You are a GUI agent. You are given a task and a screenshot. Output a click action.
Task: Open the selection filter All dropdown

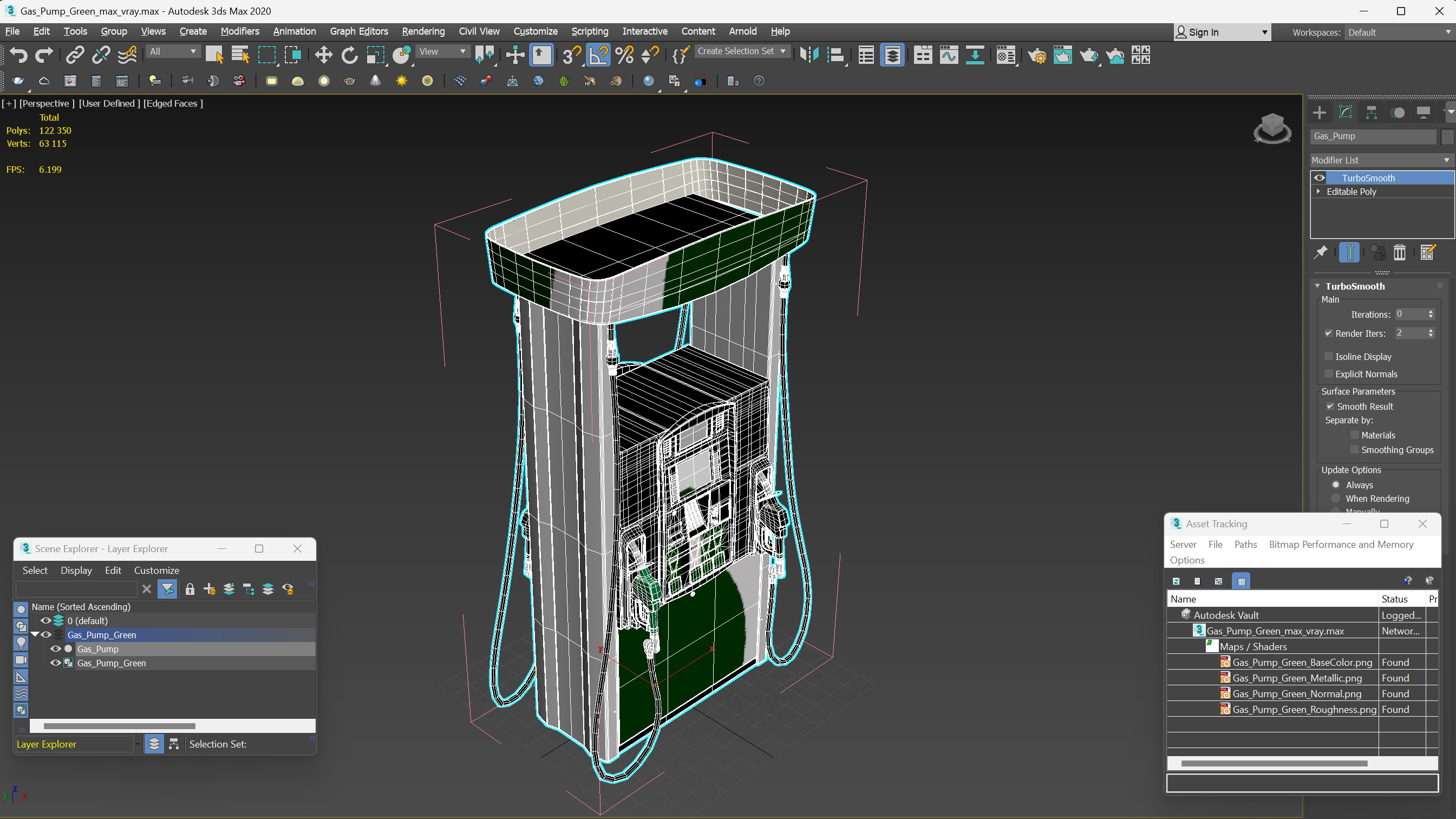(173, 51)
